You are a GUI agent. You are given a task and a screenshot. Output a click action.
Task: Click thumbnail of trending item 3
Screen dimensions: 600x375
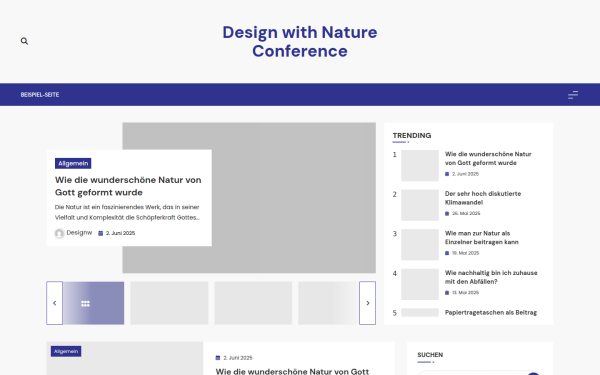click(420, 245)
